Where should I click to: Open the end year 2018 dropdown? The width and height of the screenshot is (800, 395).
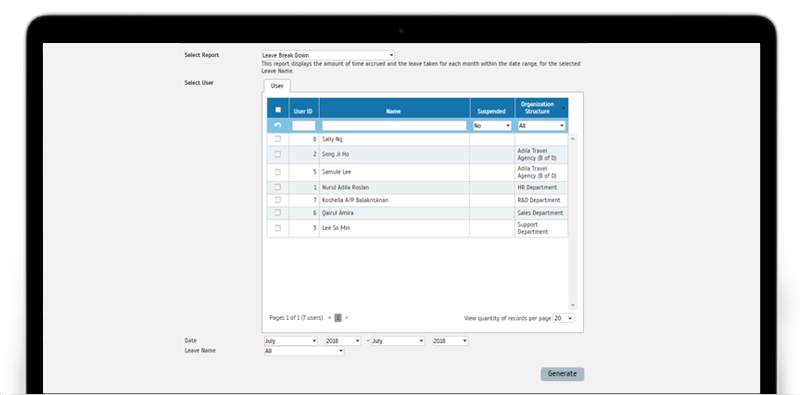pyautogui.click(x=450, y=341)
